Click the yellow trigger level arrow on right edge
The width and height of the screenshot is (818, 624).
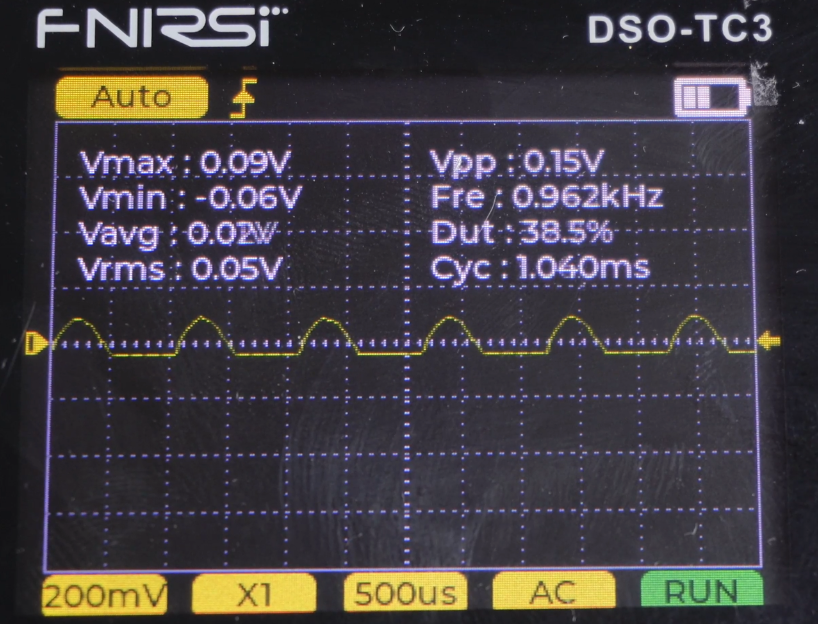click(x=769, y=342)
